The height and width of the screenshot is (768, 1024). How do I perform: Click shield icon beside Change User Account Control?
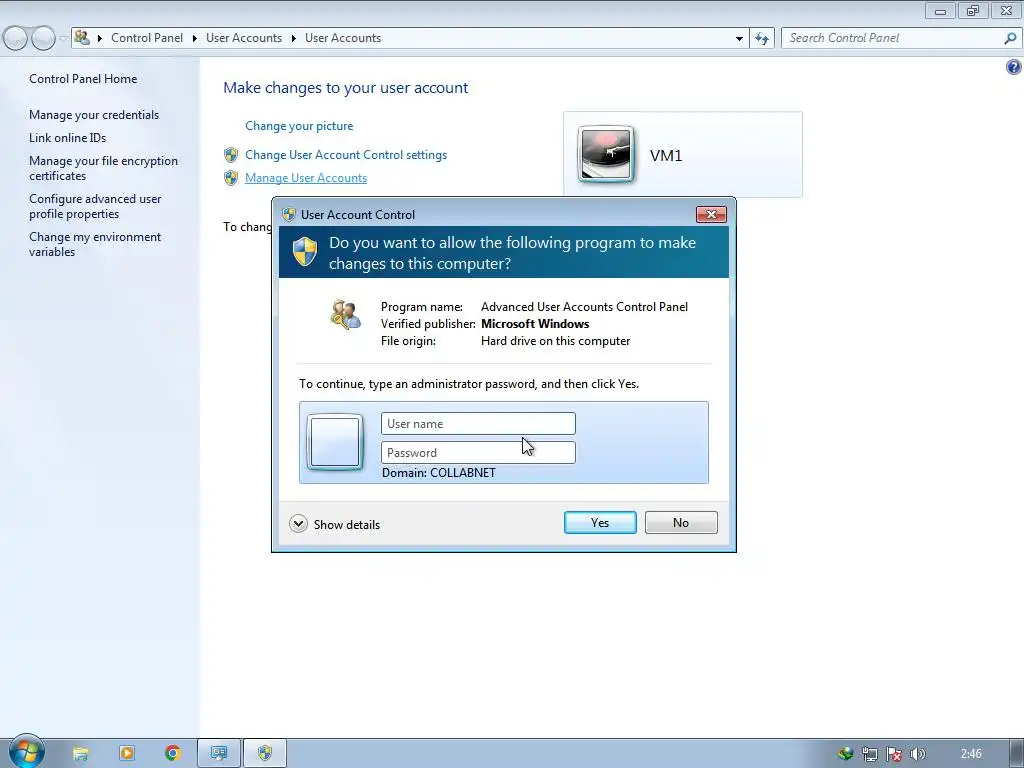[231, 155]
